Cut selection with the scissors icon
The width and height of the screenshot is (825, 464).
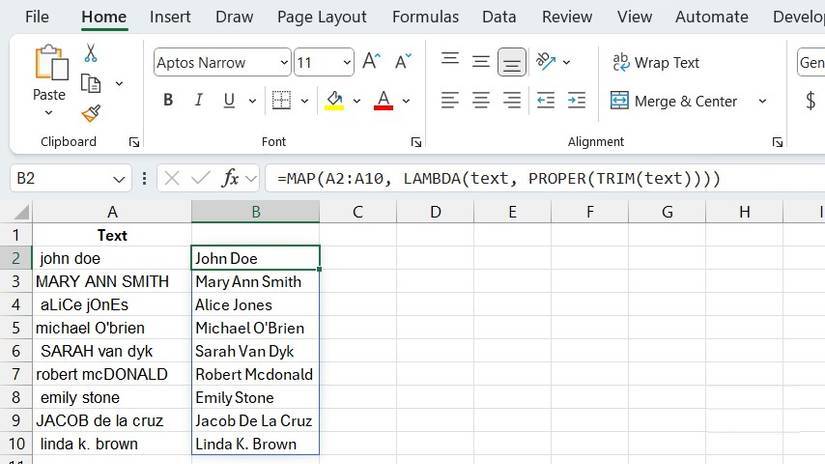[x=90, y=53]
